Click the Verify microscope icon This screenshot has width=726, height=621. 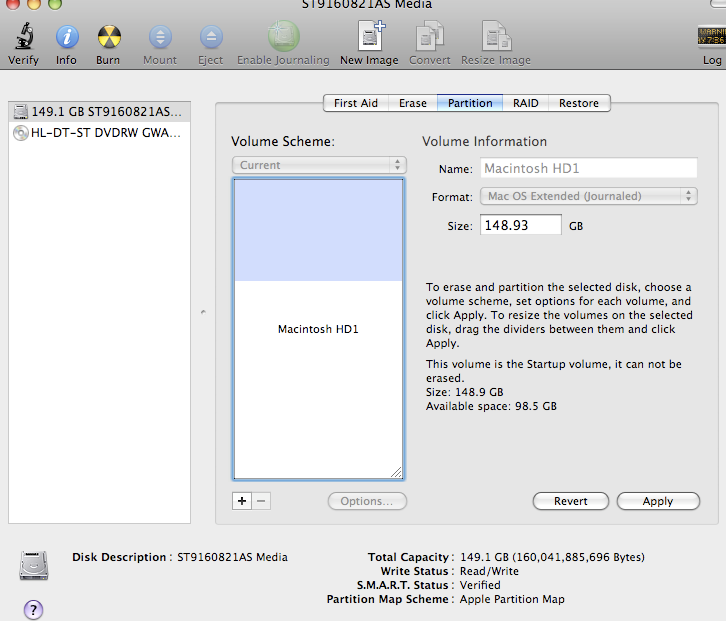[25, 36]
